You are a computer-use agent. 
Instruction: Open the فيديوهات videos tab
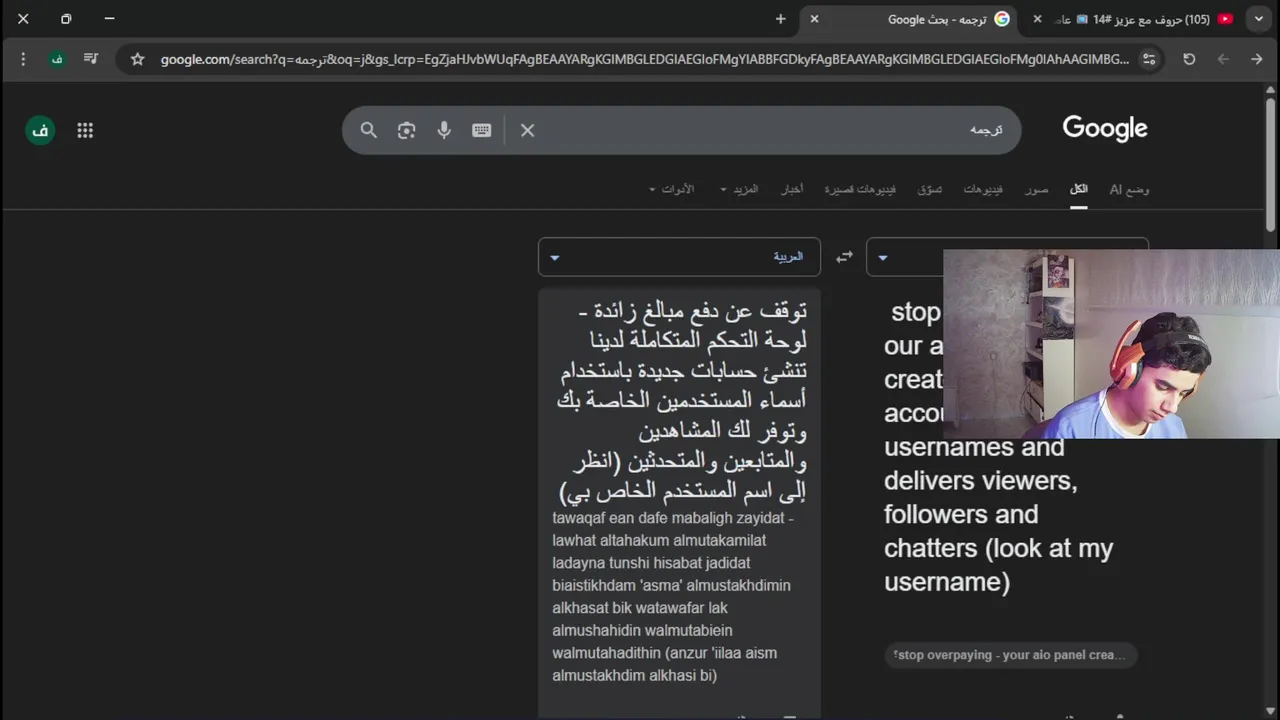(x=983, y=189)
